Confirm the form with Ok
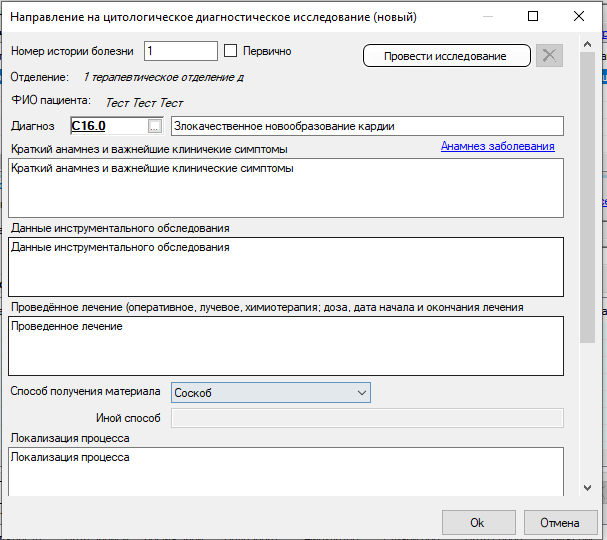 (x=477, y=522)
